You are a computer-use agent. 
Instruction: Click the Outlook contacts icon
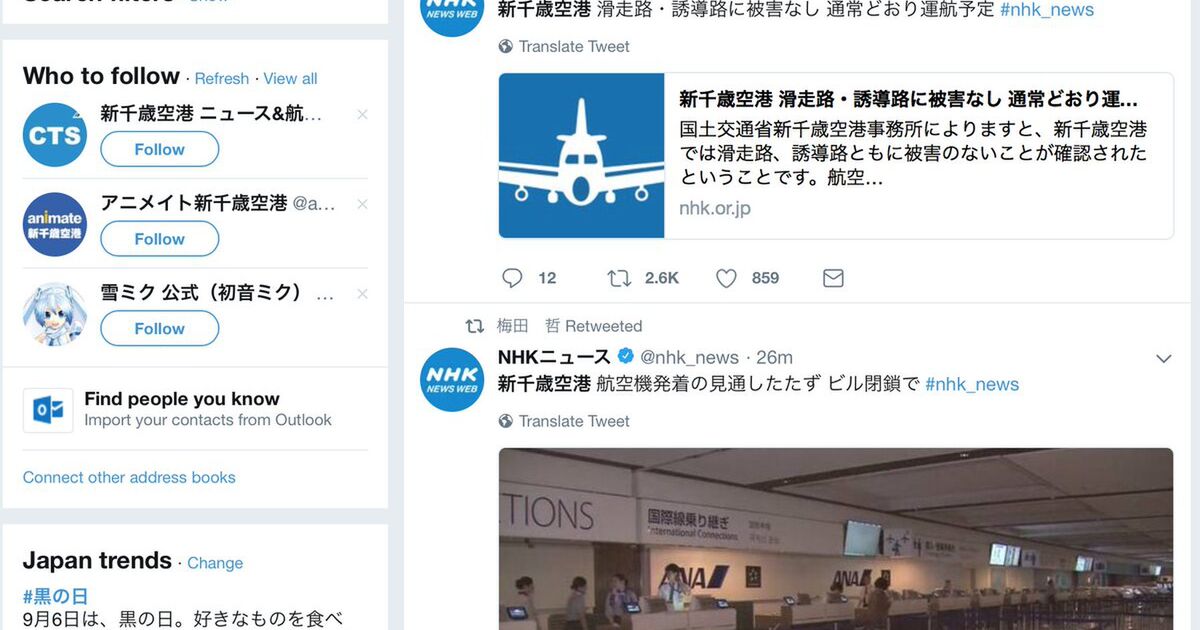click(48, 410)
